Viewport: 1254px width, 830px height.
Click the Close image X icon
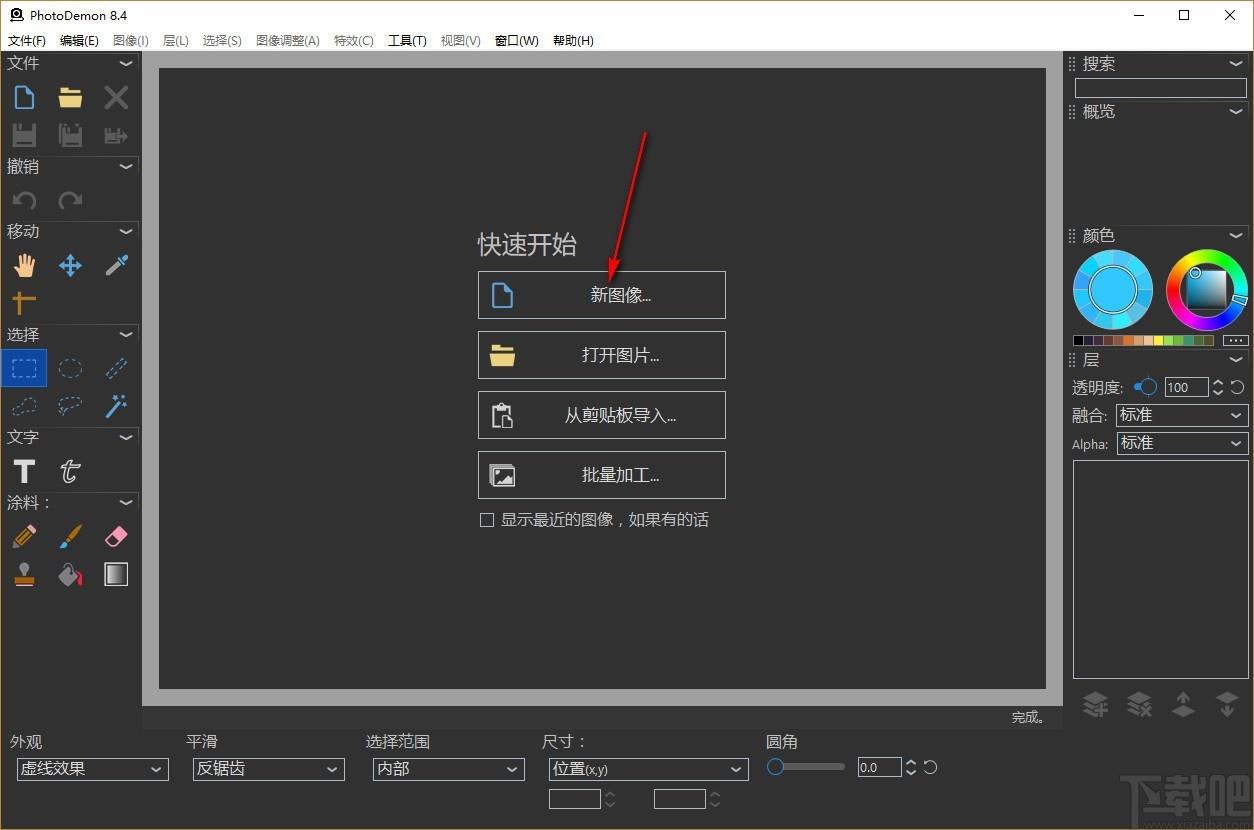[x=116, y=97]
